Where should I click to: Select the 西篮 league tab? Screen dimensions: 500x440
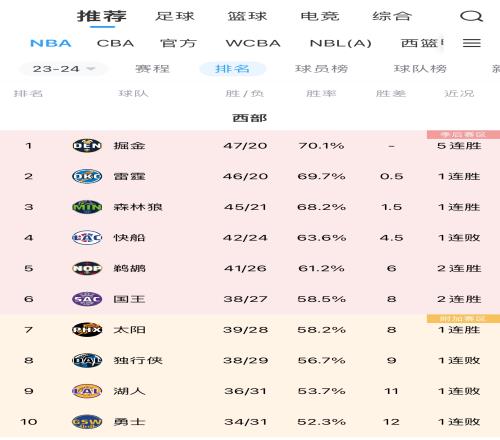[422, 43]
